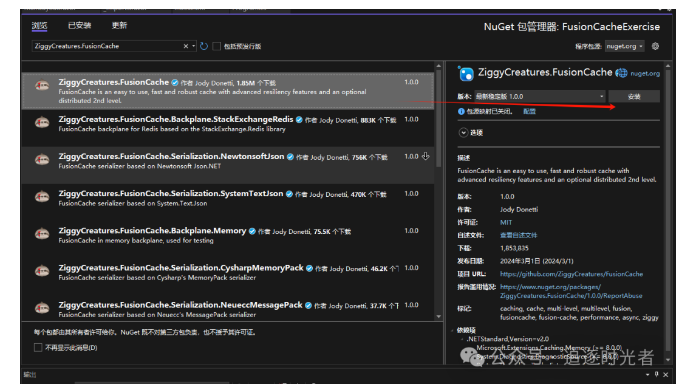Clear the search box with the X
This screenshot has height=390, width=685.
(x=186, y=46)
